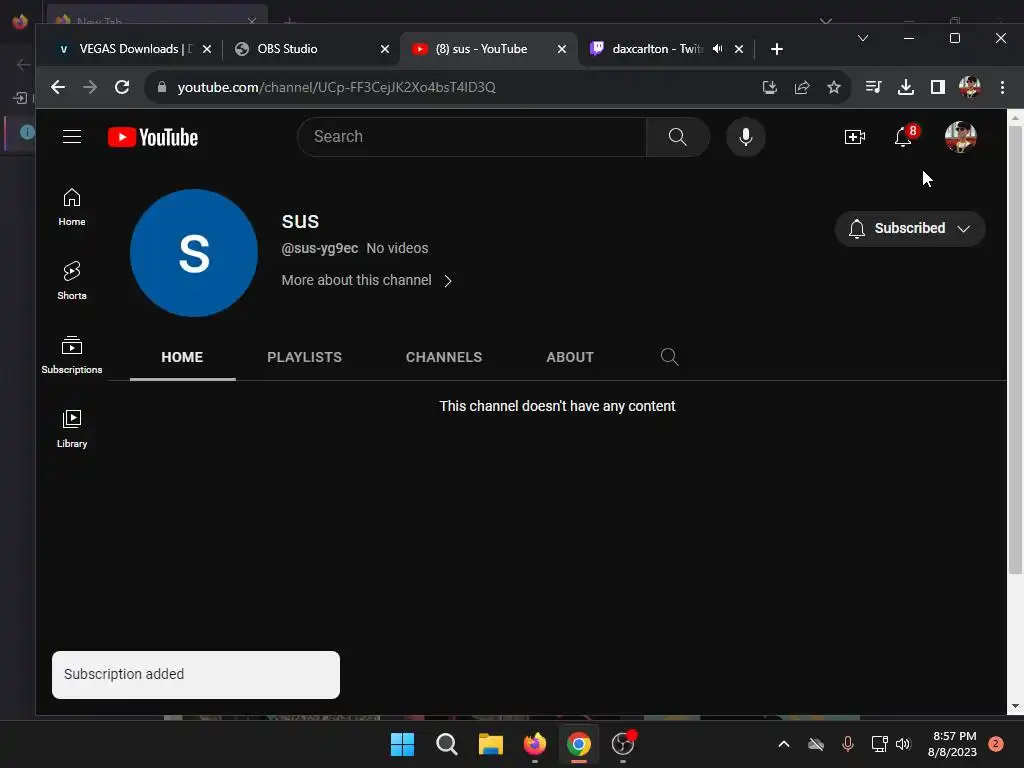The height and width of the screenshot is (768, 1024).
Task: Open media controls icon in toolbar
Action: coord(873,87)
